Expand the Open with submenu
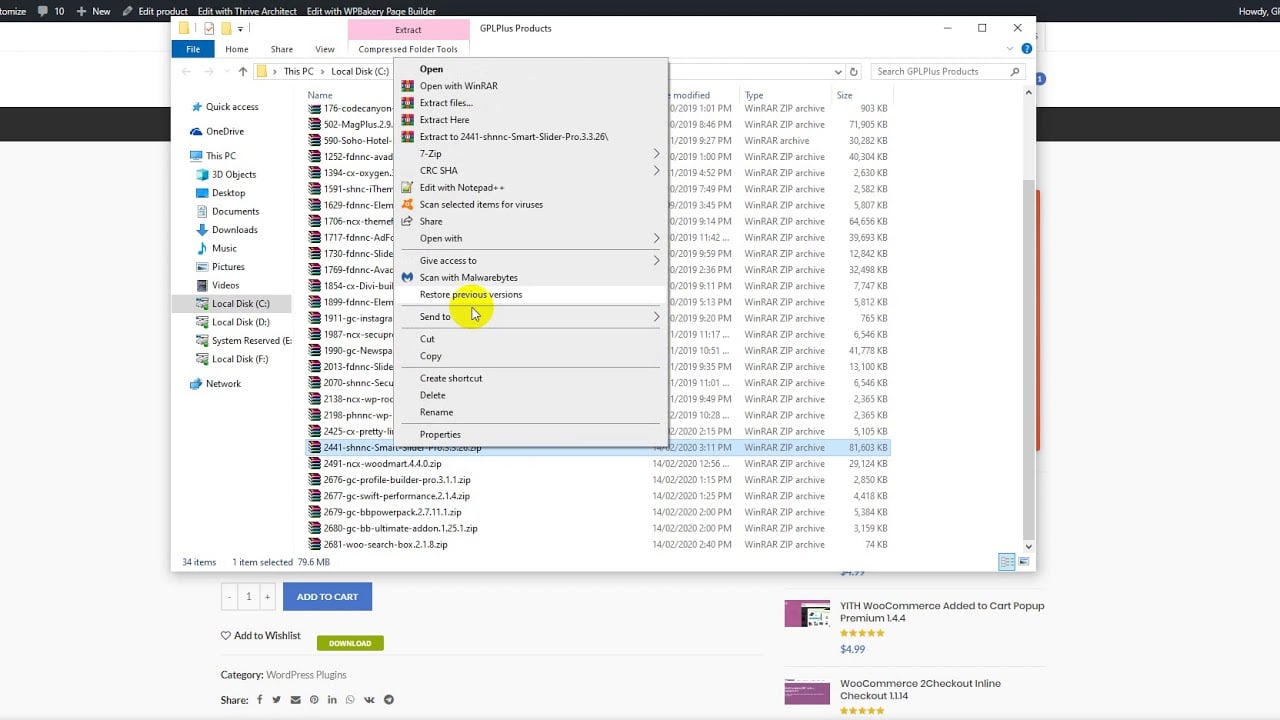Image resolution: width=1280 pixels, height=720 pixels. (531, 238)
